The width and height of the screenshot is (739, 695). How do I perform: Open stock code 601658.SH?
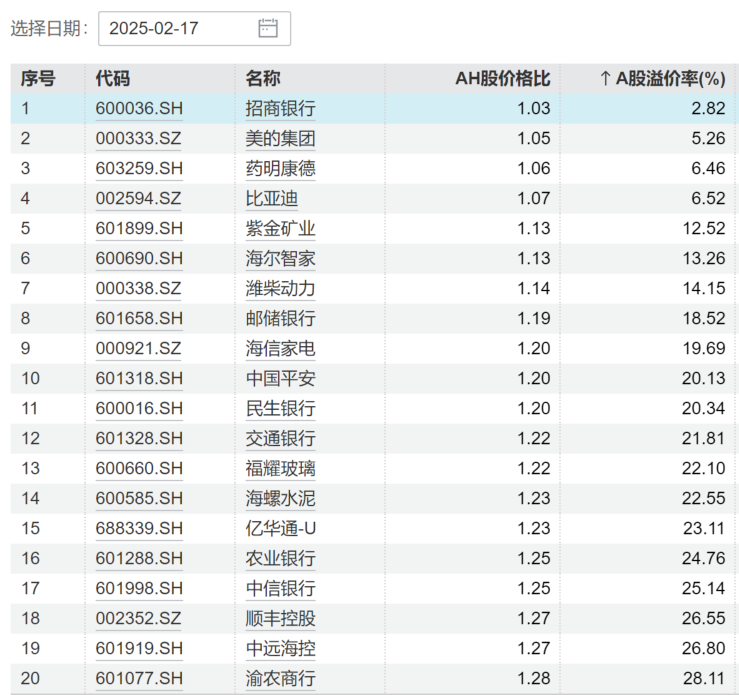pyautogui.click(x=139, y=319)
